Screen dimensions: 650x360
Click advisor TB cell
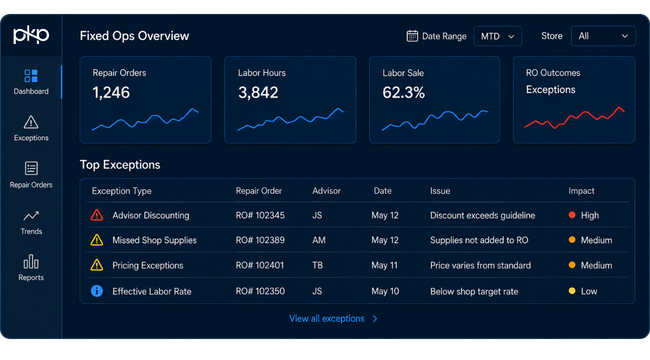click(317, 265)
